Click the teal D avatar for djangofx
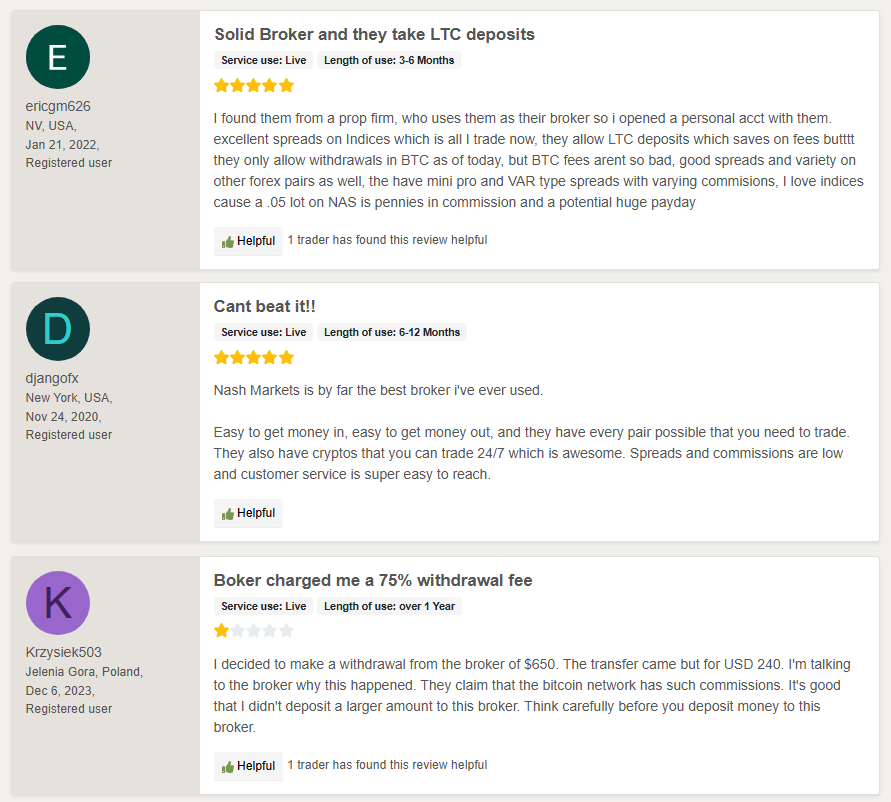Viewport: 891px width, 802px height. point(58,329)
